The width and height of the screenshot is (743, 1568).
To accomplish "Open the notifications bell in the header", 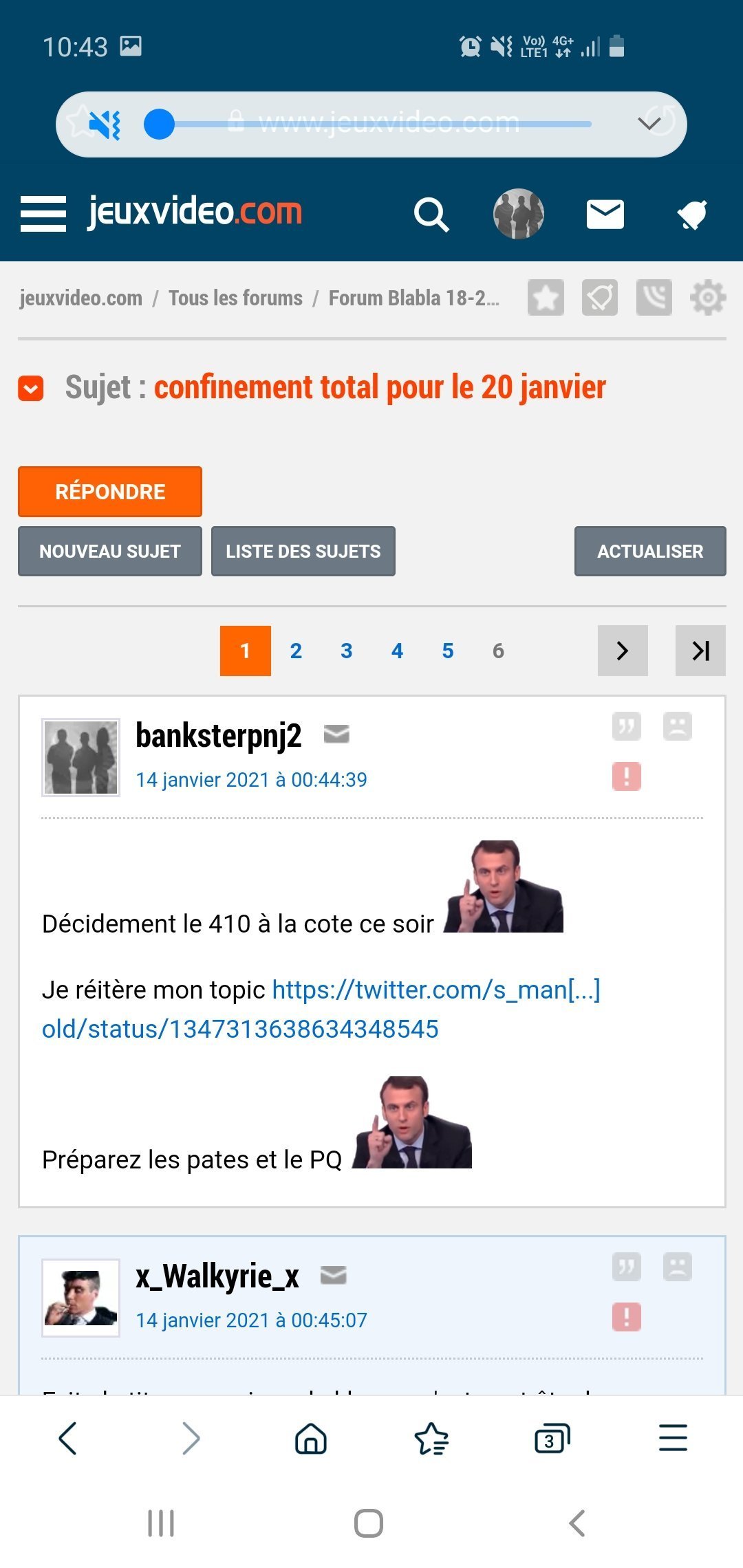I will 691,215.
